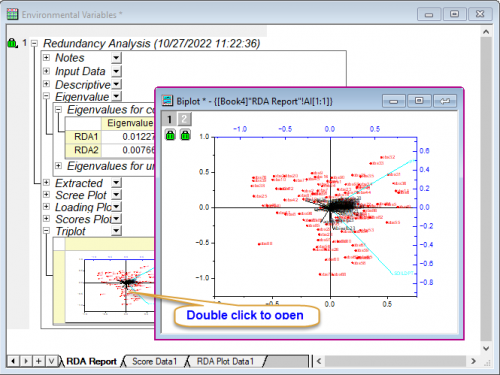The height and width of the screenshot is (375, 500).
Task: Expand the Scores Plot section
Action: click(46, 219)
